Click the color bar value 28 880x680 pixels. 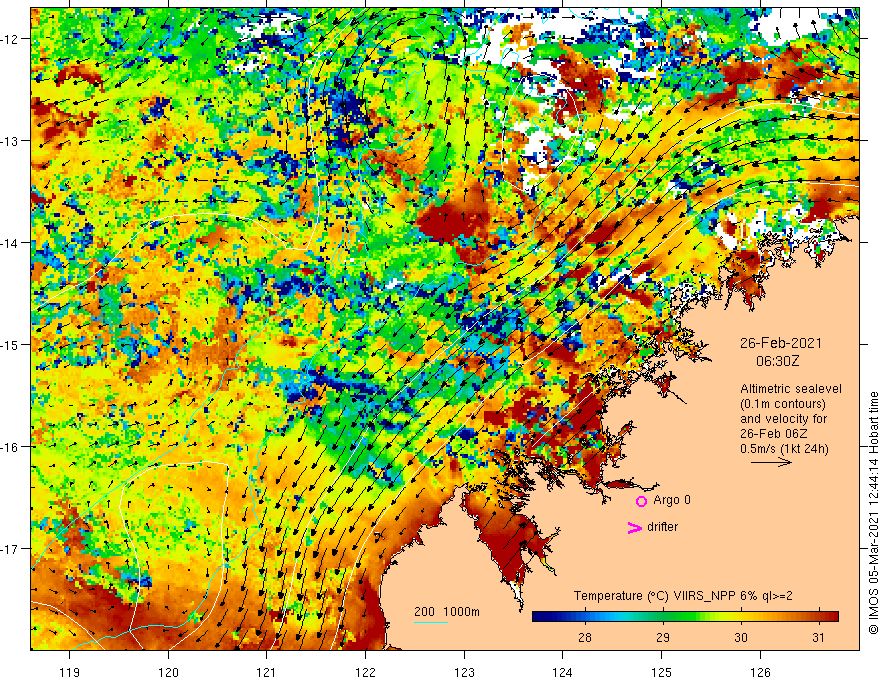(x=585, y=637)
